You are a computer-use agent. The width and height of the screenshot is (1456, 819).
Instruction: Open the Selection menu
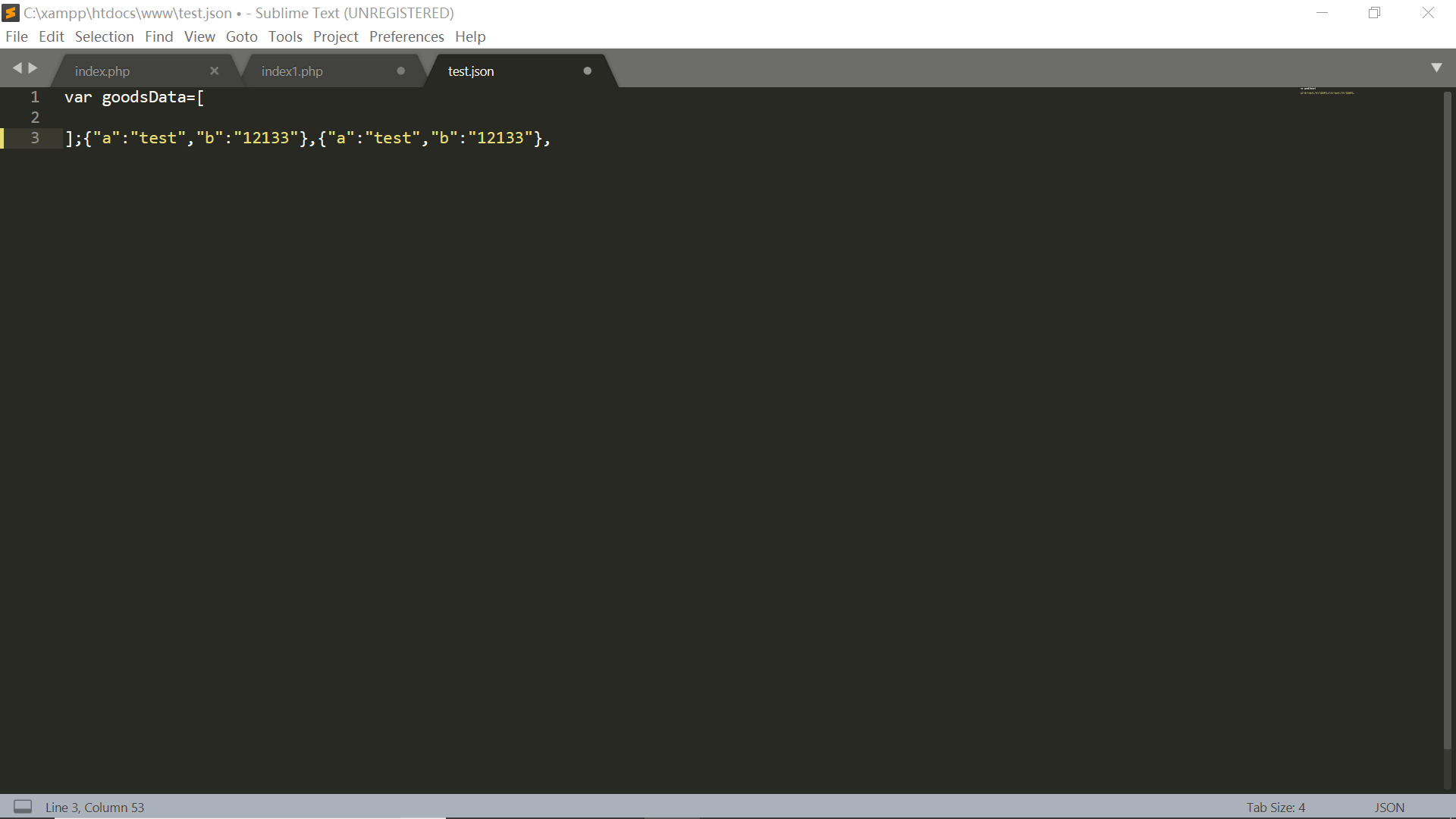[x=105, y=36]
